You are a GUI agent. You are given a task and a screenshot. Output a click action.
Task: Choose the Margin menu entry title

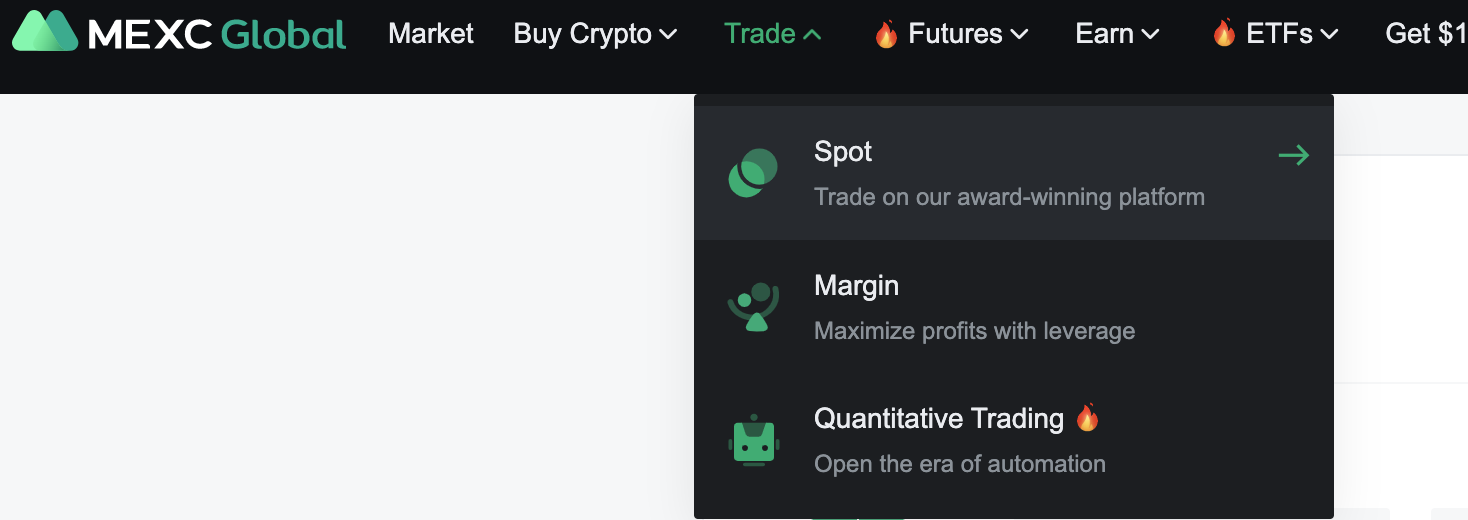point(856,286)
